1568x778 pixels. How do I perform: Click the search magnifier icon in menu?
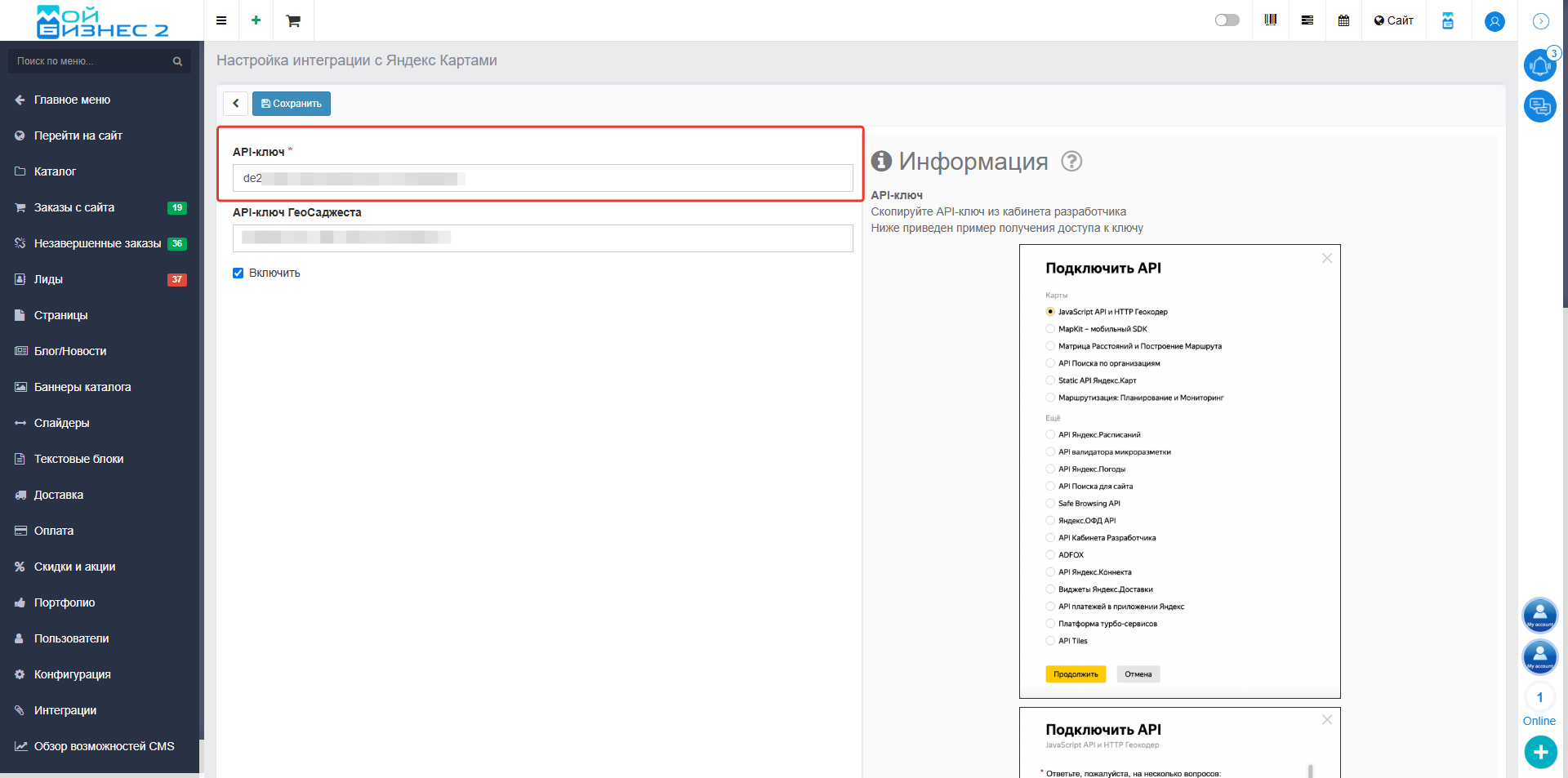(177, 61)
